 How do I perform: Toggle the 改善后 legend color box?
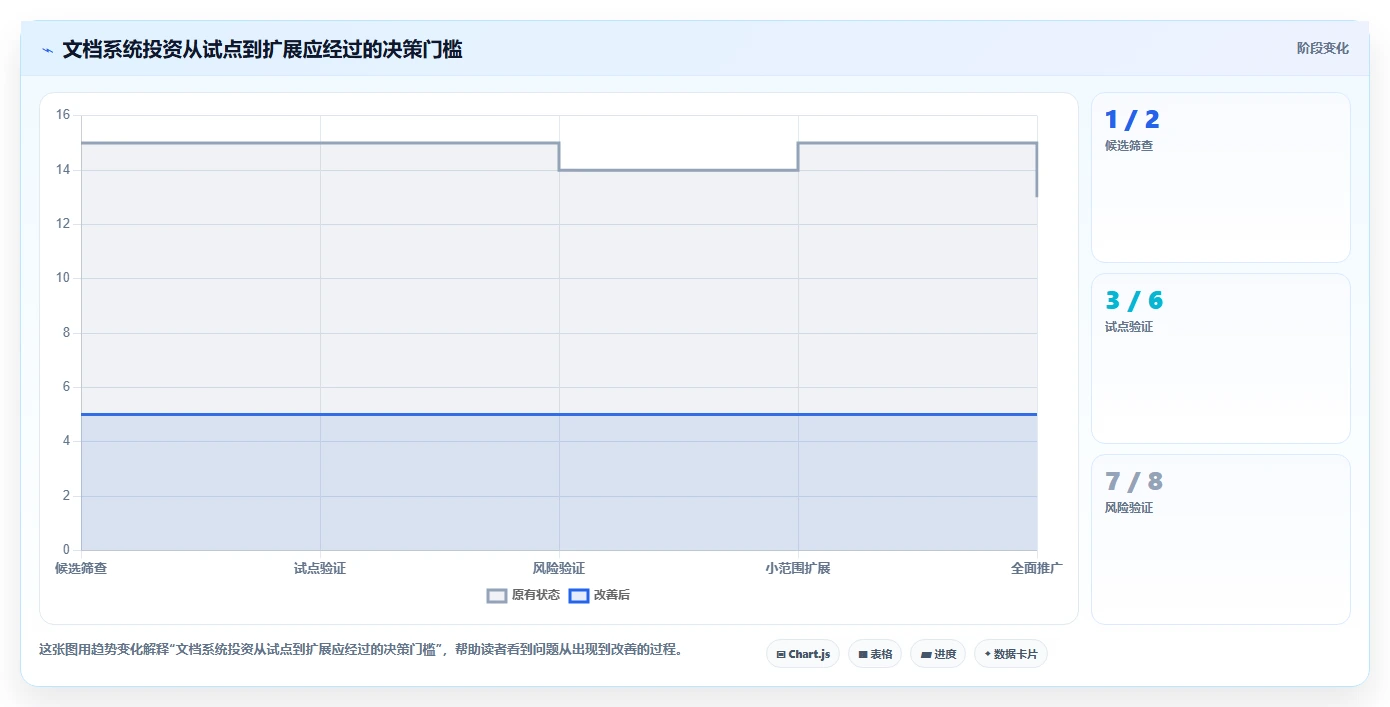[x=579, y=595]
